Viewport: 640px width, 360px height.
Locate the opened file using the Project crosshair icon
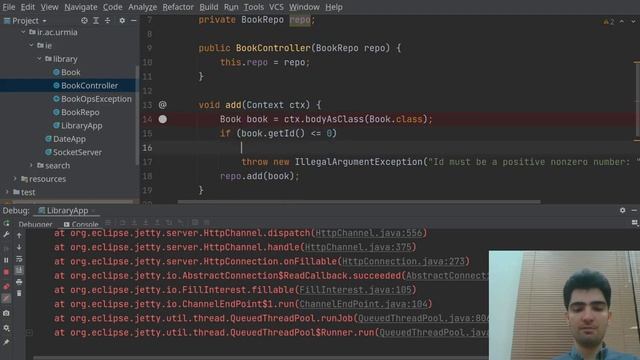pyautogui.click(x=84, y=20)
